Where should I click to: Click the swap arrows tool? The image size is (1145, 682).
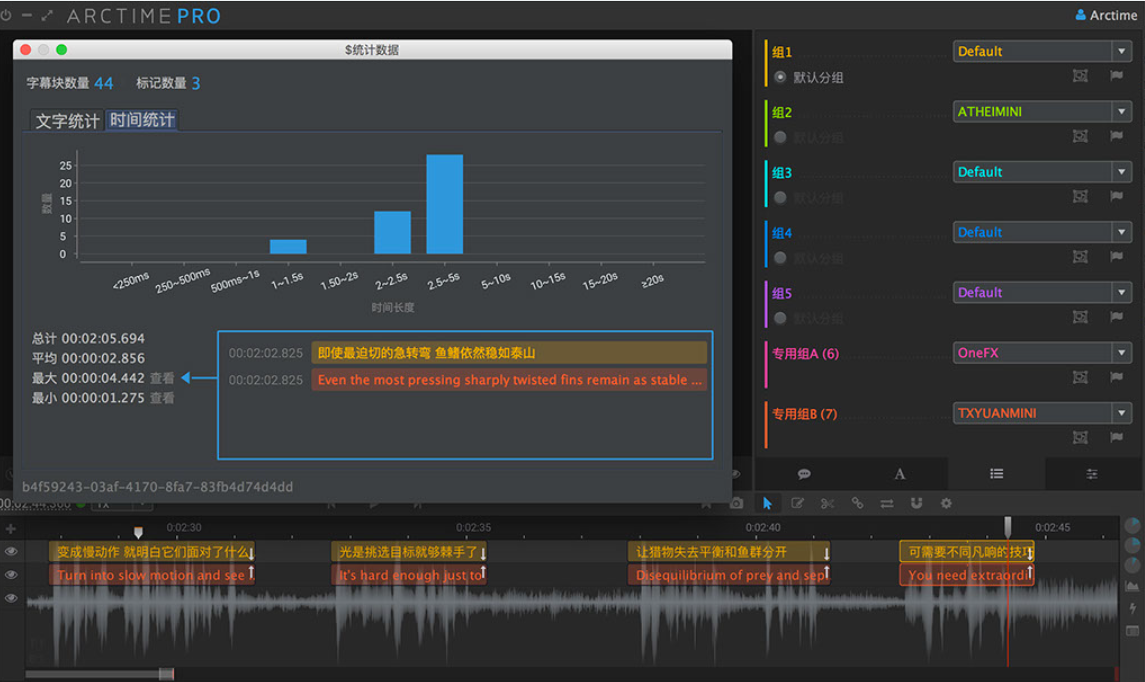point(887,503)
